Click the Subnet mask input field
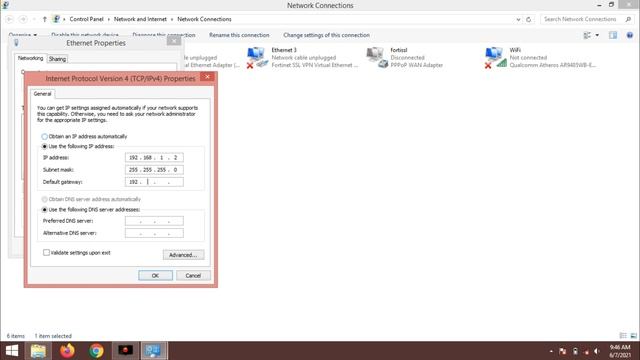This screenshot has width=640, height=360. coord(154,170)
